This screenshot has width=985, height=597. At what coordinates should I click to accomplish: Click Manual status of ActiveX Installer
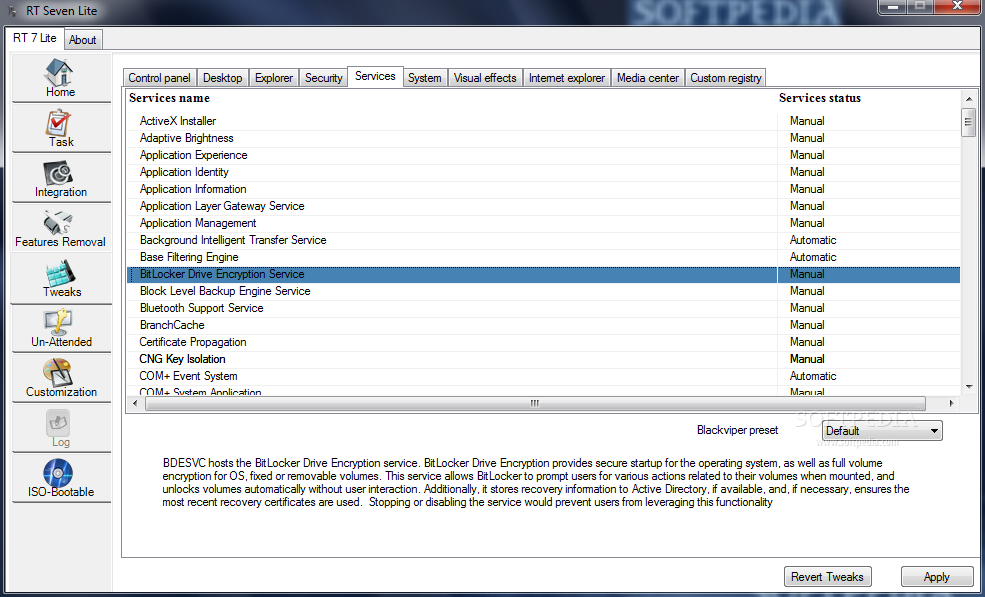(x=807, y=121)
